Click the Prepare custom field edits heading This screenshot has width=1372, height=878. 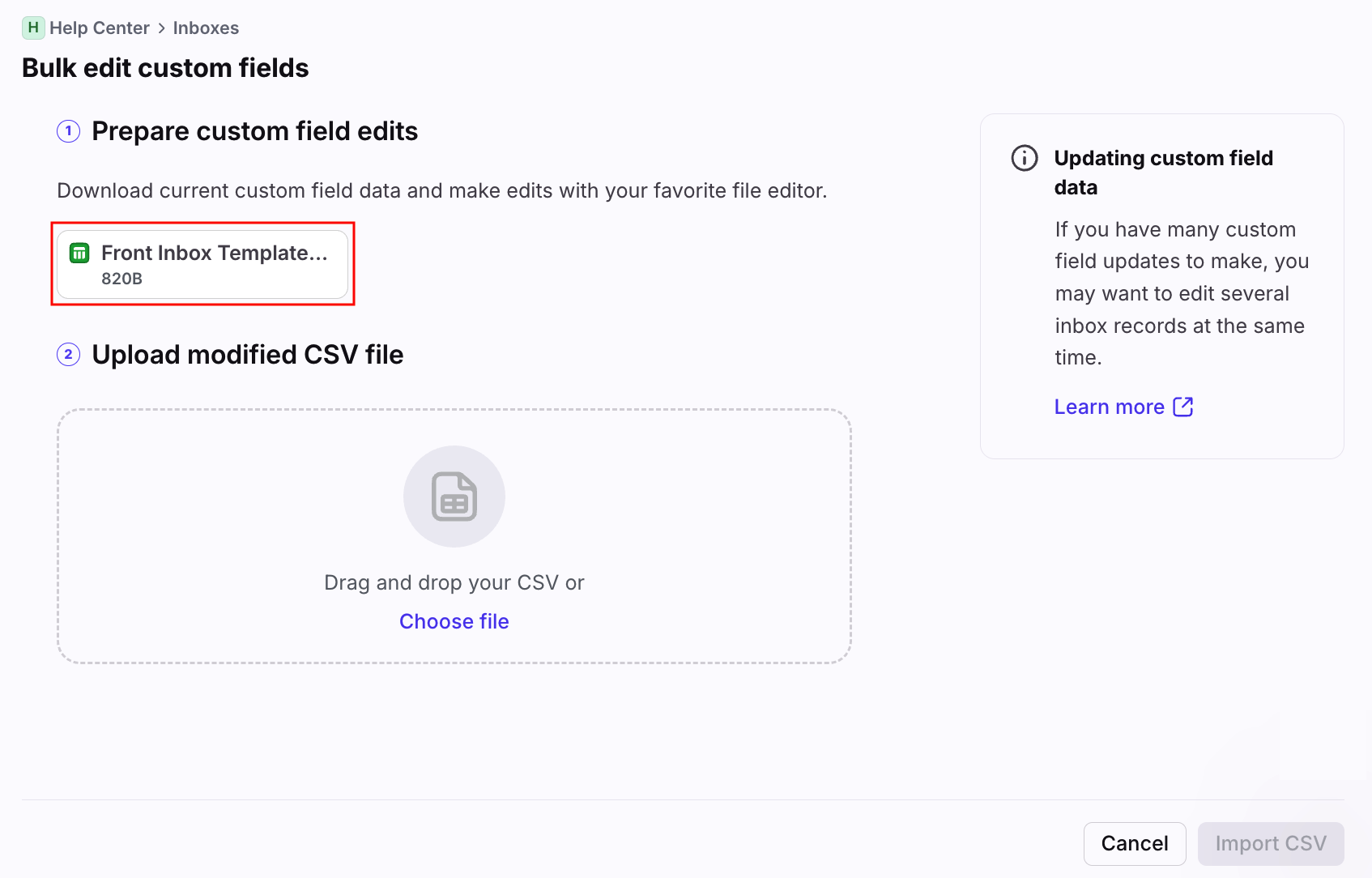pyautogui.click(x=254, y=131)
